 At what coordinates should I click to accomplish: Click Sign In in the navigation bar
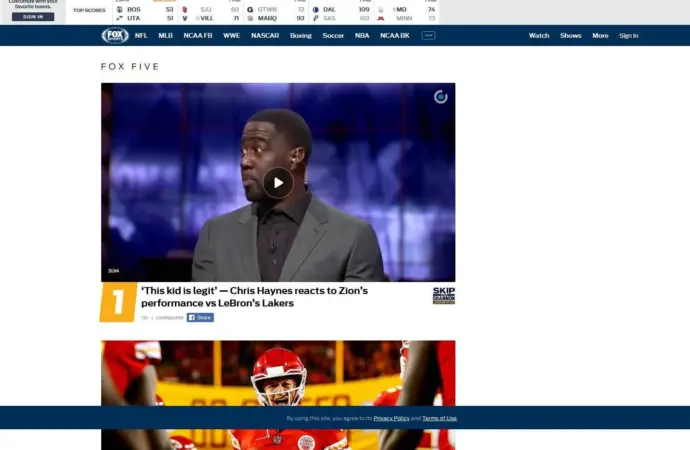tap(628, 36)
